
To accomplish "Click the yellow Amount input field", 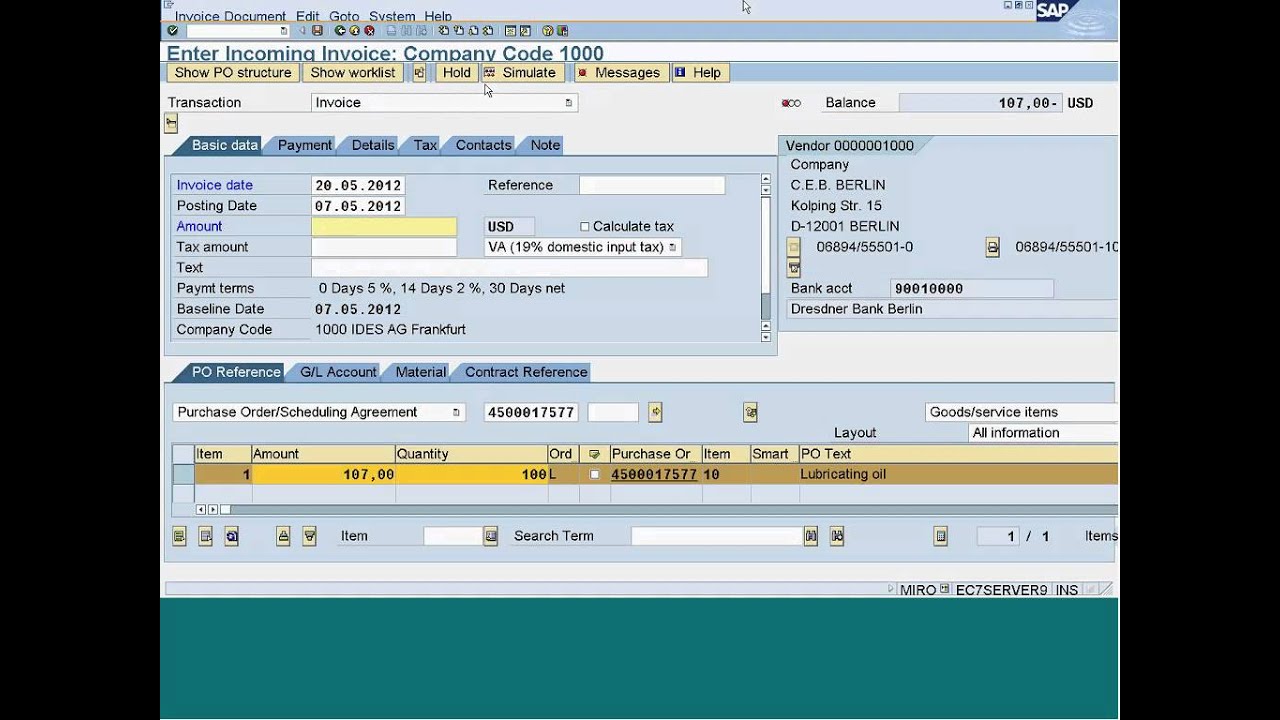I will [x=384, y=227].
